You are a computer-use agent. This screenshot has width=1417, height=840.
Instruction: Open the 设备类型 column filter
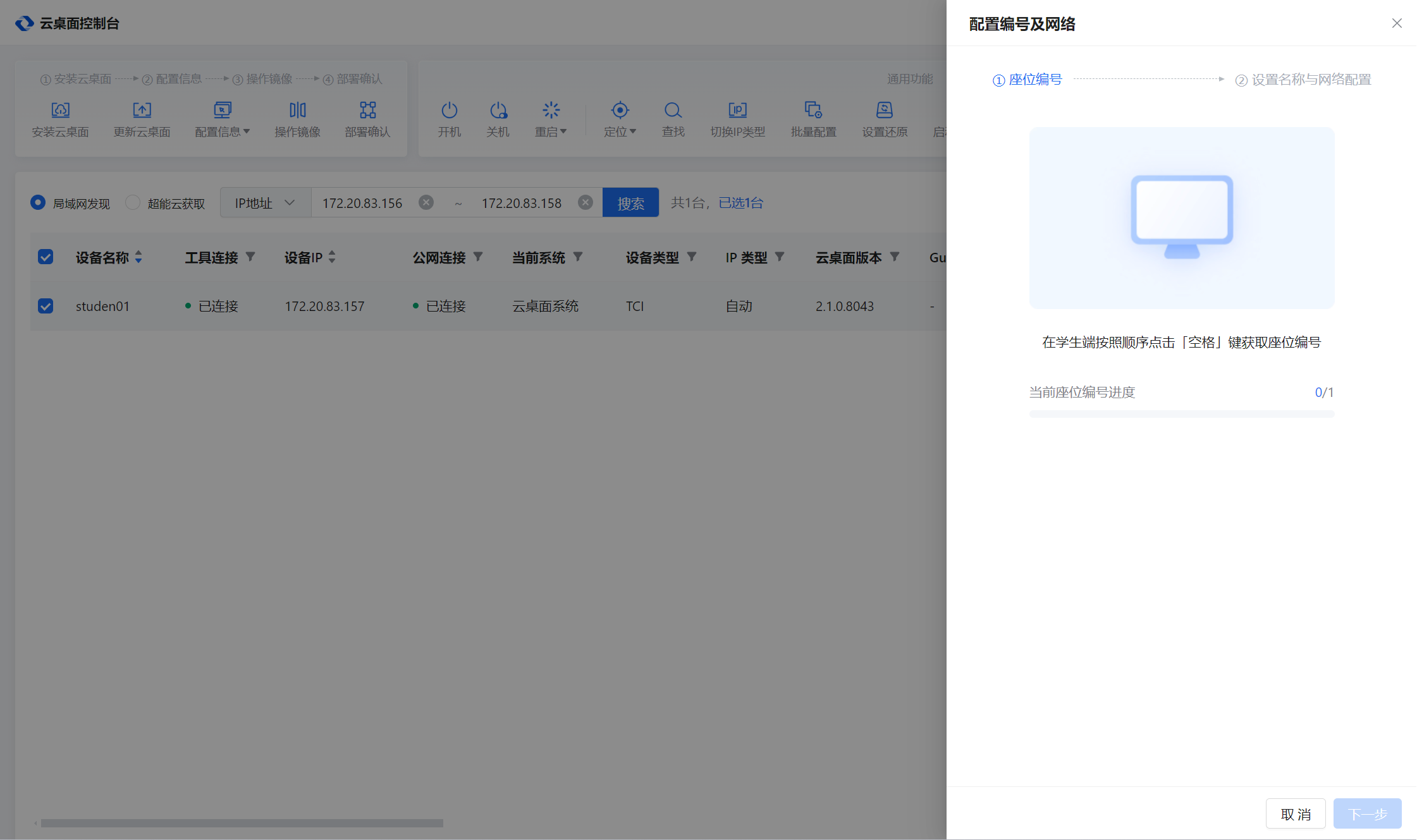(x=692, y=257)
